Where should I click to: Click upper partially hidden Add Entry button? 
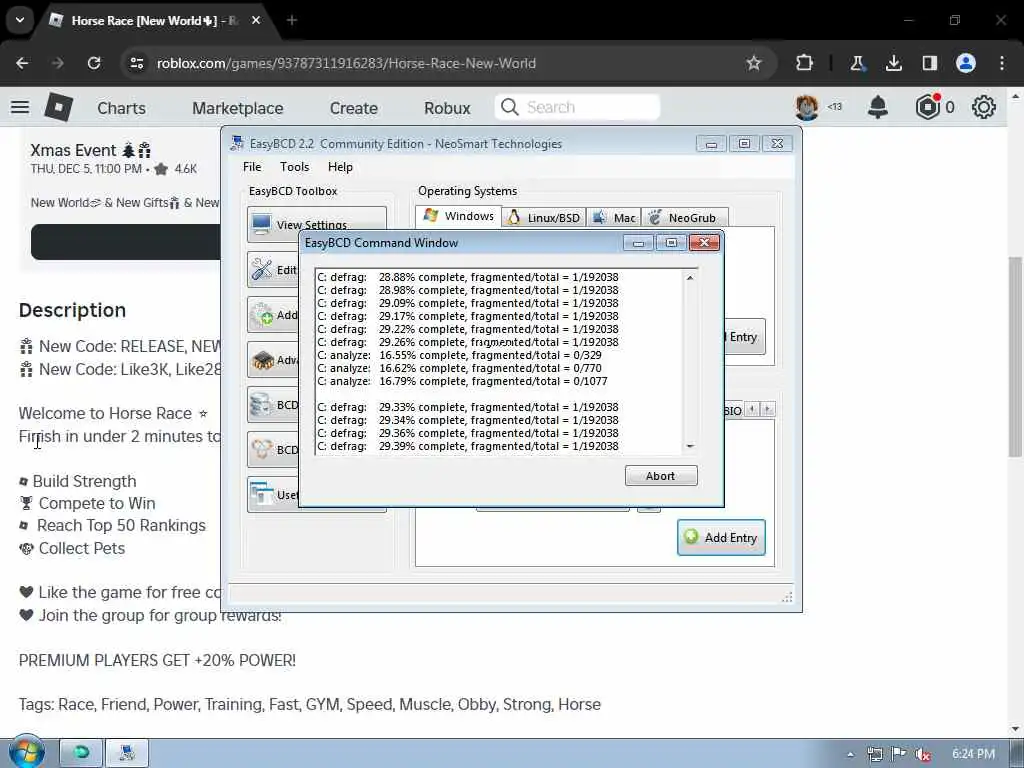pyautogui.click(x=744, y=337)
